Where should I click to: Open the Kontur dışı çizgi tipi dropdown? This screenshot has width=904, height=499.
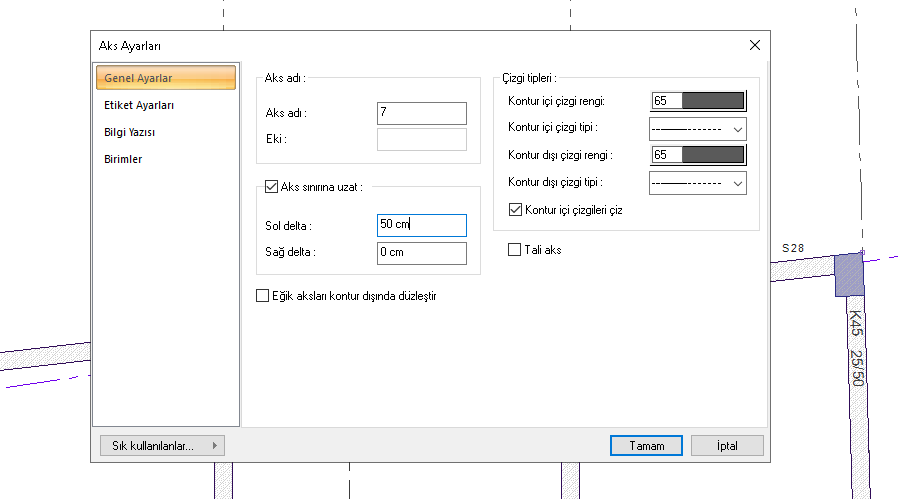698,183
